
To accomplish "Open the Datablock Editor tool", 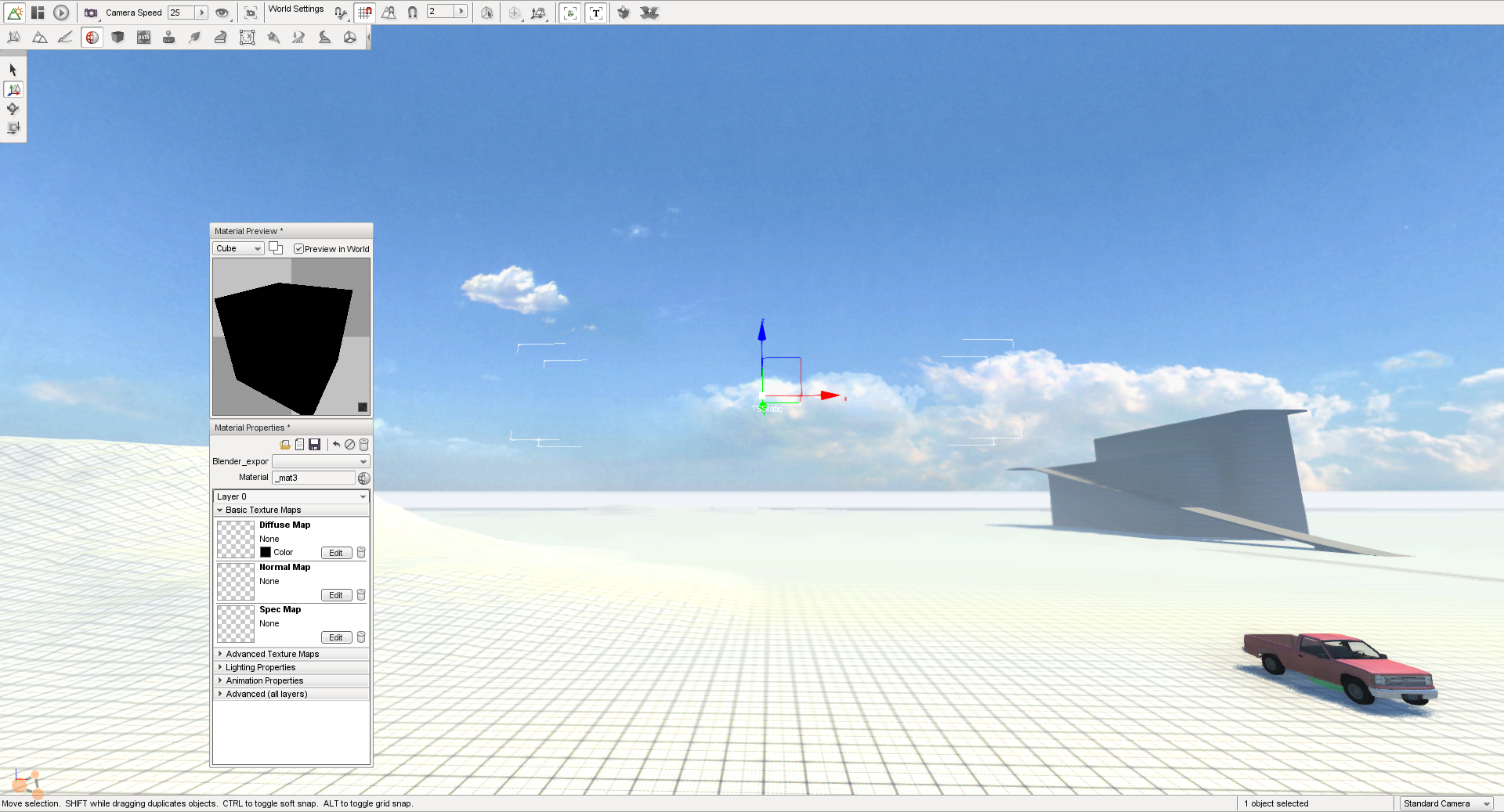I will point(143,37).
